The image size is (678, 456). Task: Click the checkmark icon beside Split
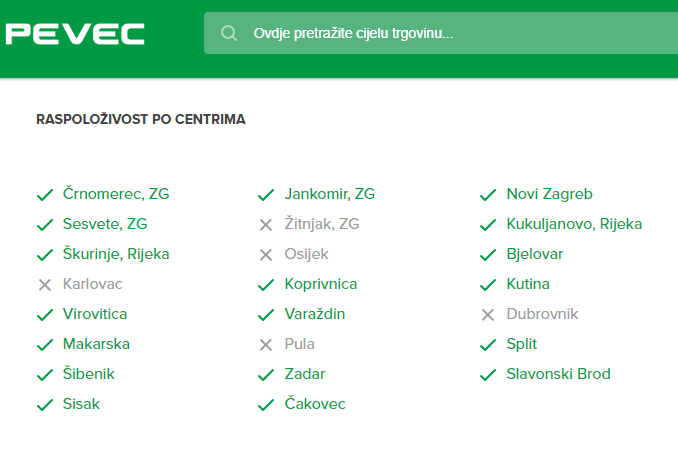click(488, 344)
